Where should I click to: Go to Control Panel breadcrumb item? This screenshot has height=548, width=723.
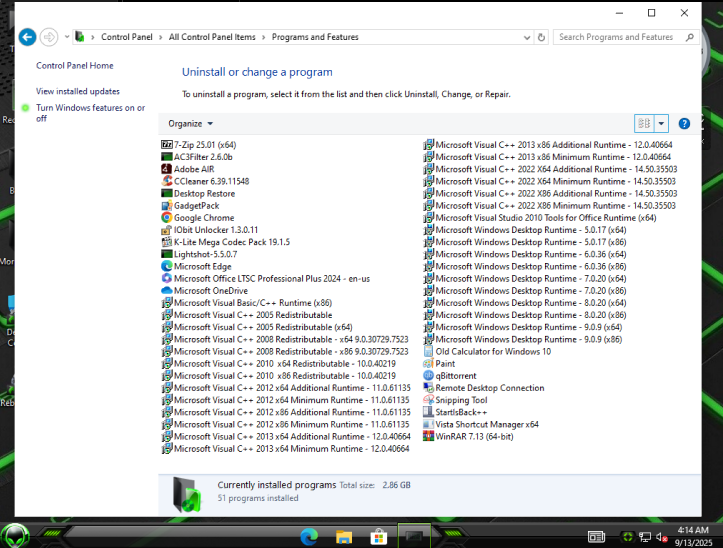[127, 37]
